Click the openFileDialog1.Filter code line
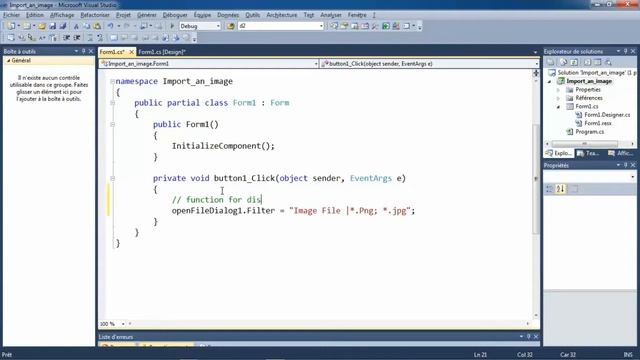The height and width of the screenshot is (360, 640). pos(293,211)
